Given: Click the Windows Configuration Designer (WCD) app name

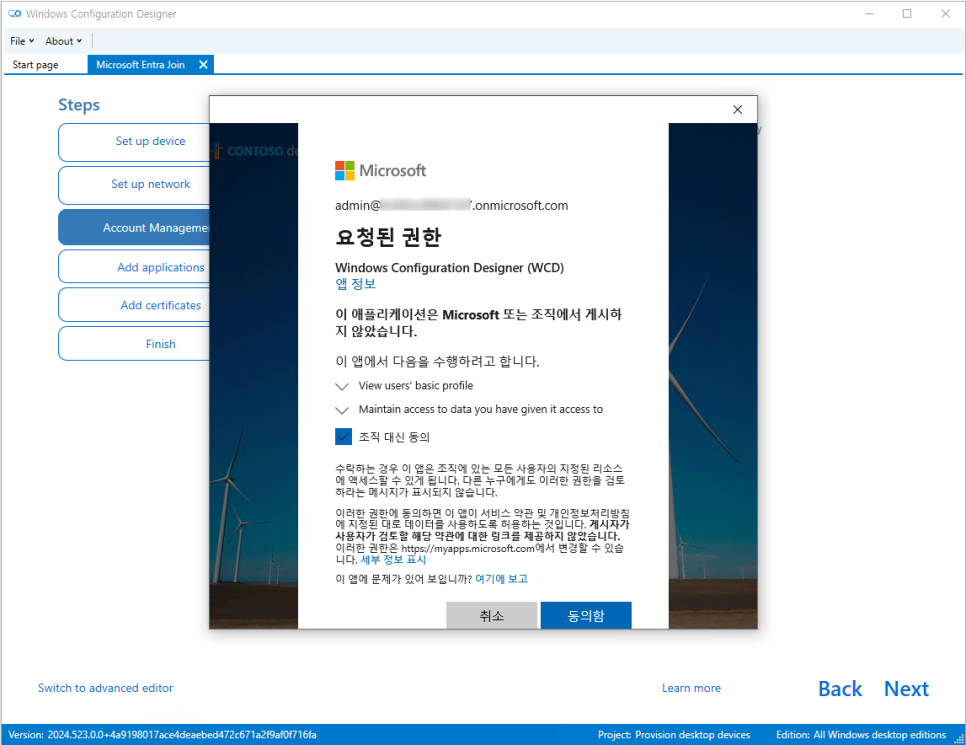Looking at the screenshot, I should (449, 268).
